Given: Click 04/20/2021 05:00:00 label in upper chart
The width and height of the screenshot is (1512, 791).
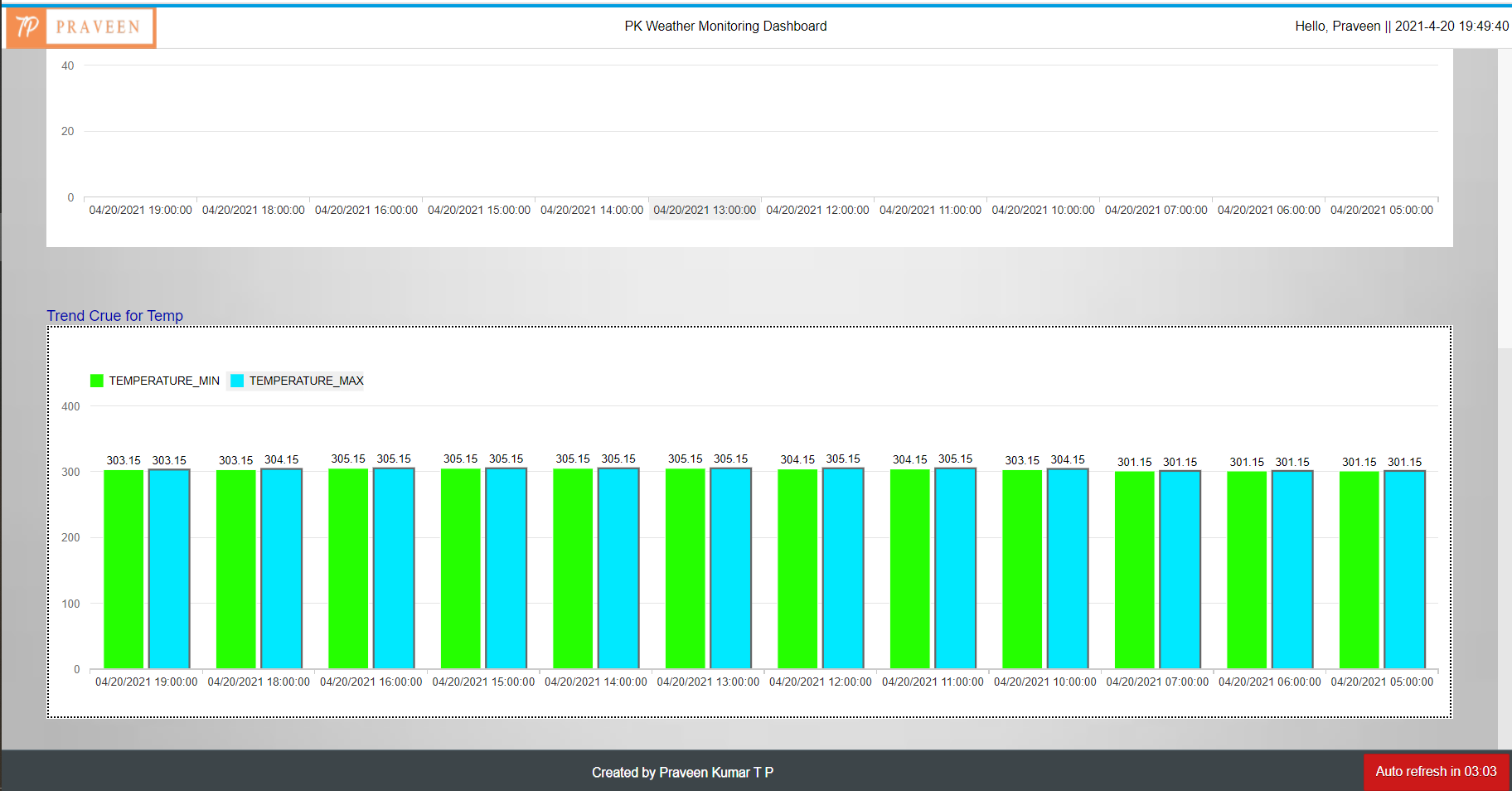Looking at the screenshot, I should pyautogui.click(x=1382, y=210).
